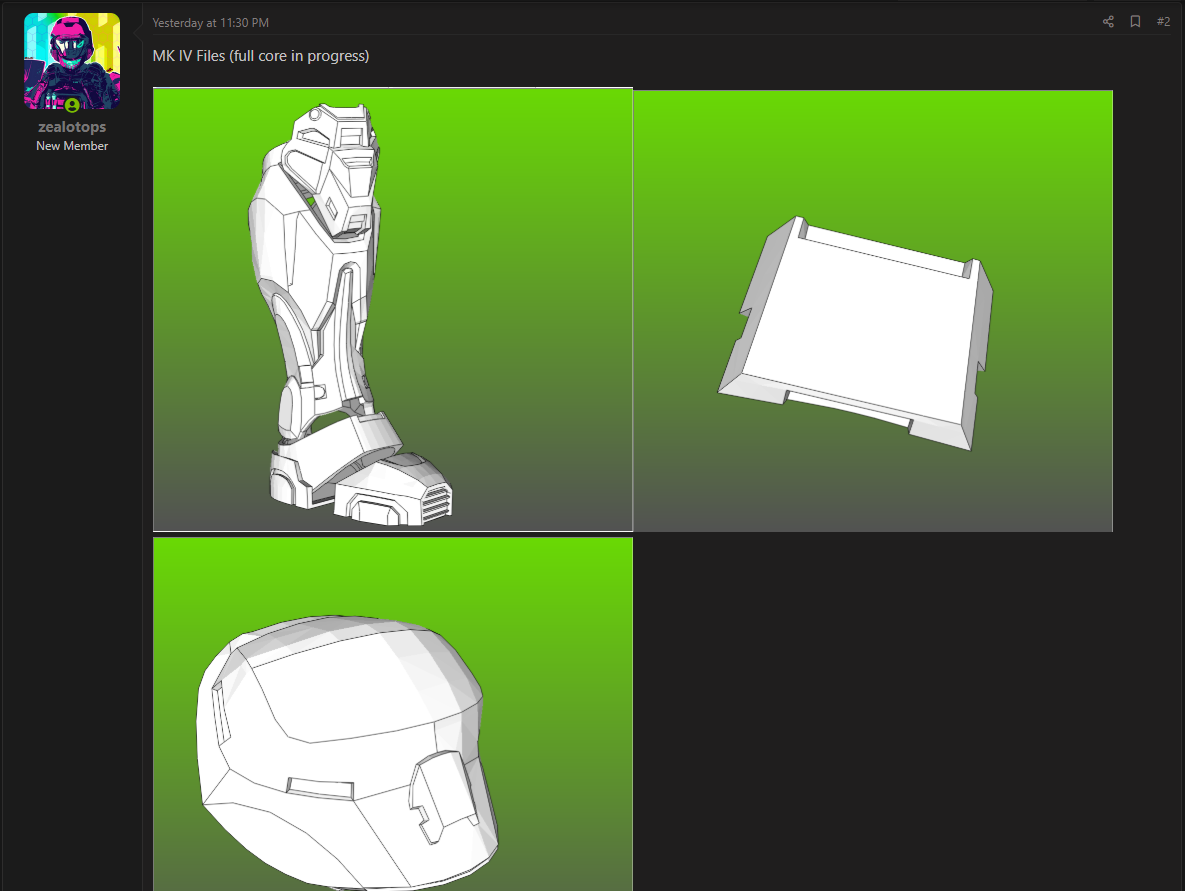1185x891 pixels.
Task: Open the zealotops username profile link
Action: click(72, 127)
